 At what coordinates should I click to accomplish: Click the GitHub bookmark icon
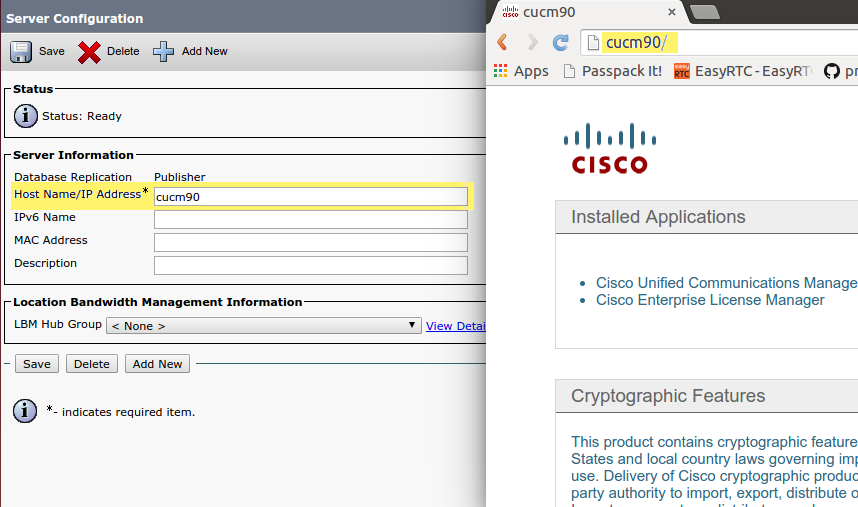(x=832, y=71)
